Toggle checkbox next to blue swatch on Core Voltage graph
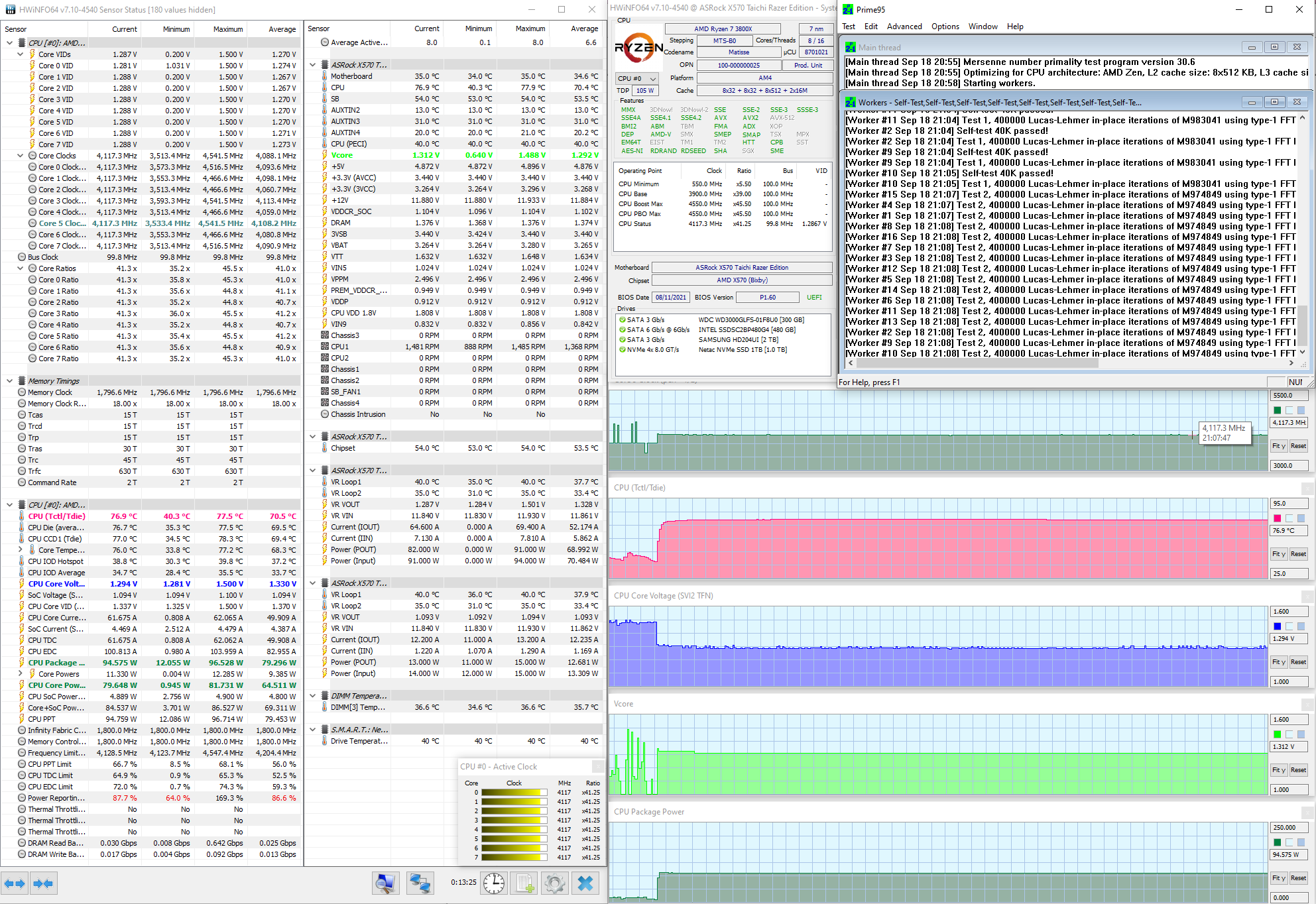Screen dimensions: 1316x904 (x=1289, y=626)
